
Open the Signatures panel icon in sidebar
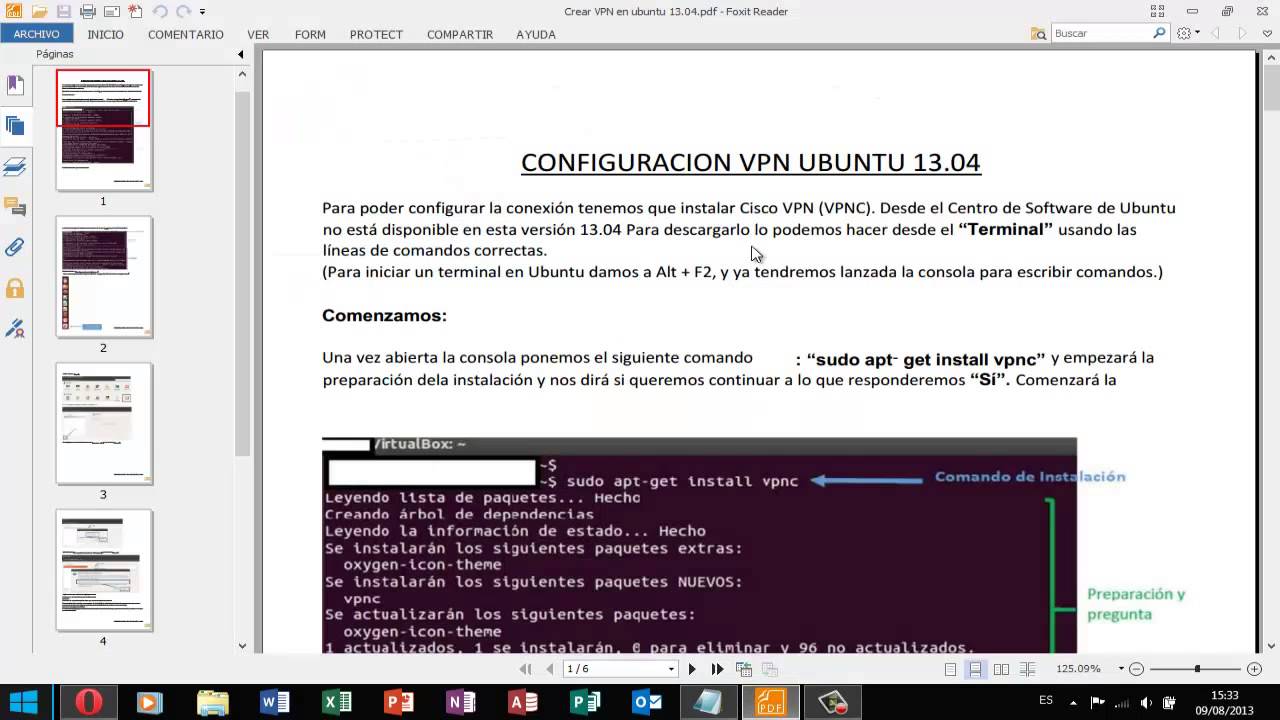(x=15, y=328)
